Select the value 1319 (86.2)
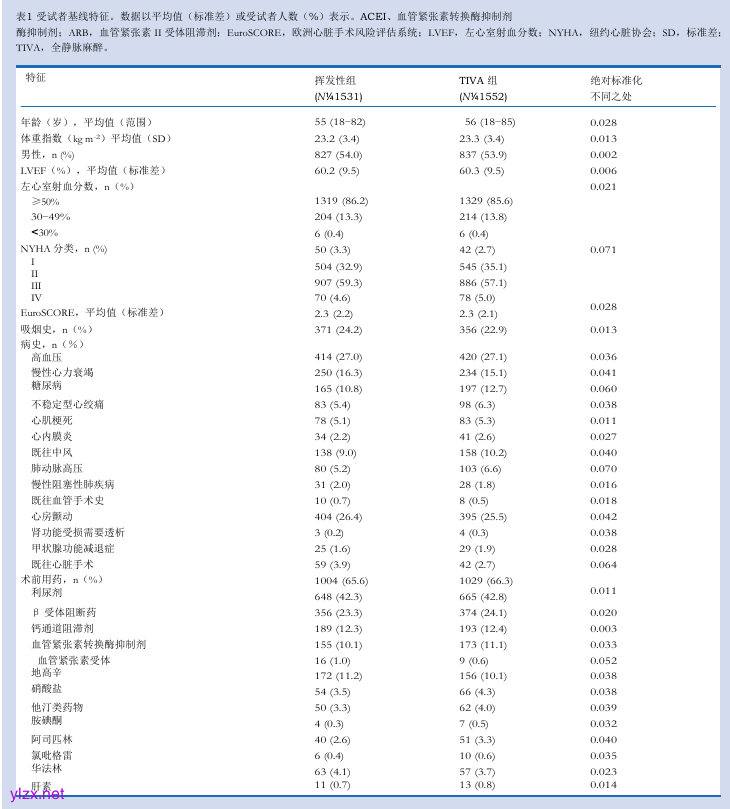The height and width of the screenshot is (809, 730). coord(342,201)
